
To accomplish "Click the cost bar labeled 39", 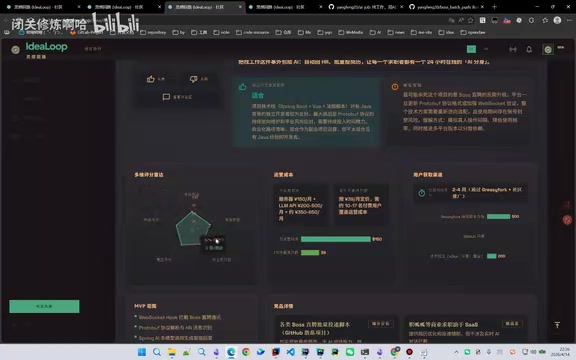I will [310, 252].
